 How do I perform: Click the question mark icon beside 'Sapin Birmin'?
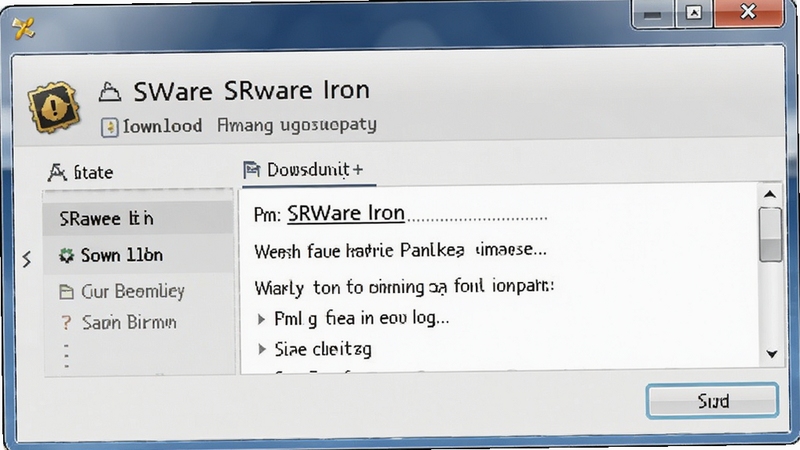click(66, 322)
